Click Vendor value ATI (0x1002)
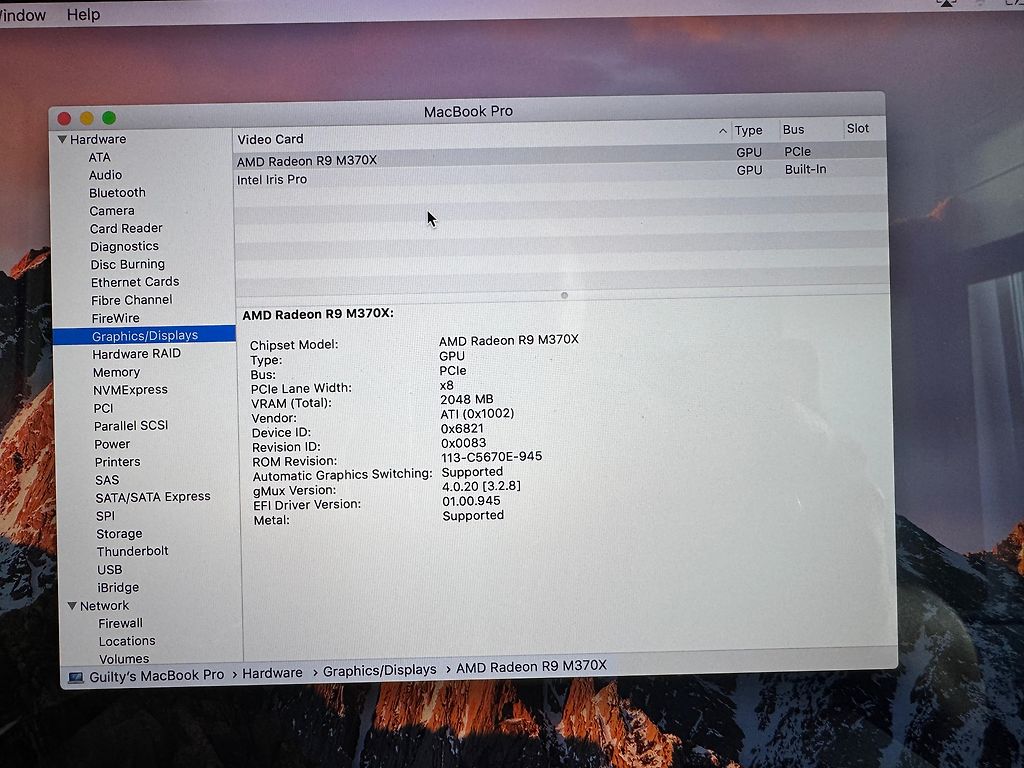 point(477,414)
